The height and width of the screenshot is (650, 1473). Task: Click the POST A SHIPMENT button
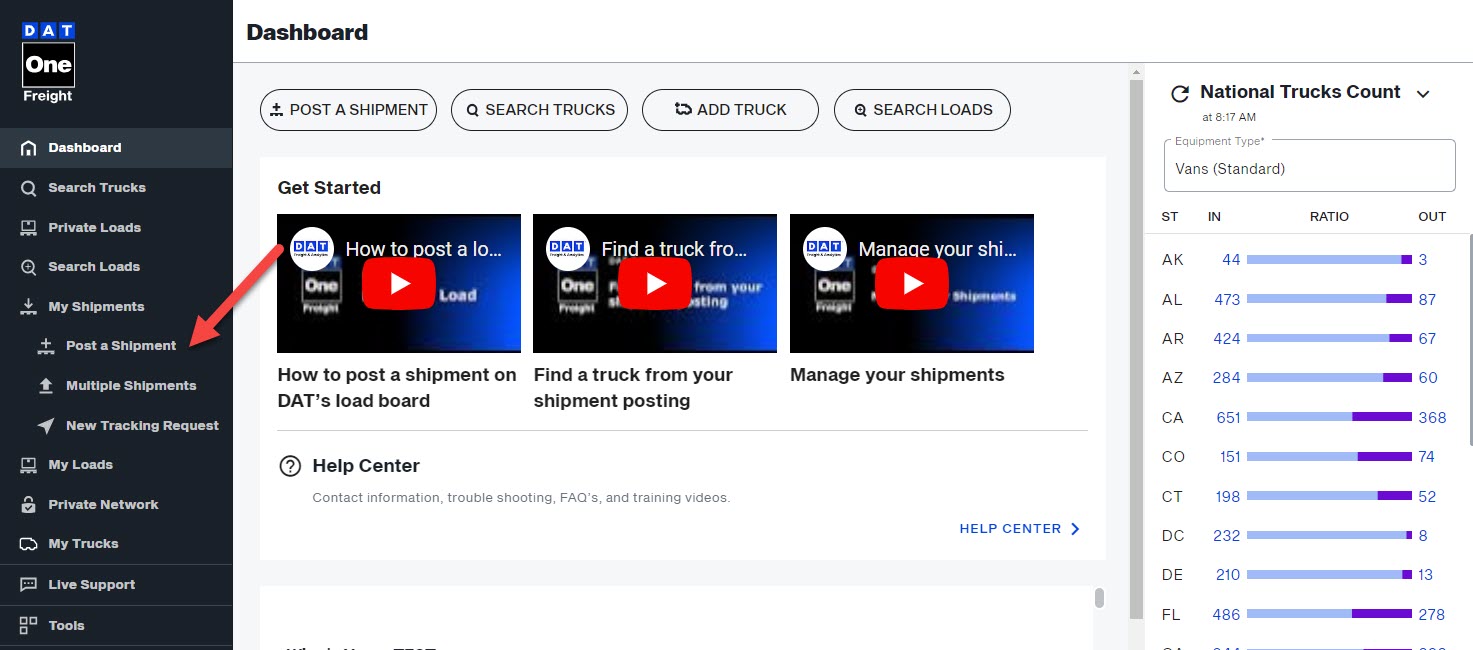[x=348, y=110]
